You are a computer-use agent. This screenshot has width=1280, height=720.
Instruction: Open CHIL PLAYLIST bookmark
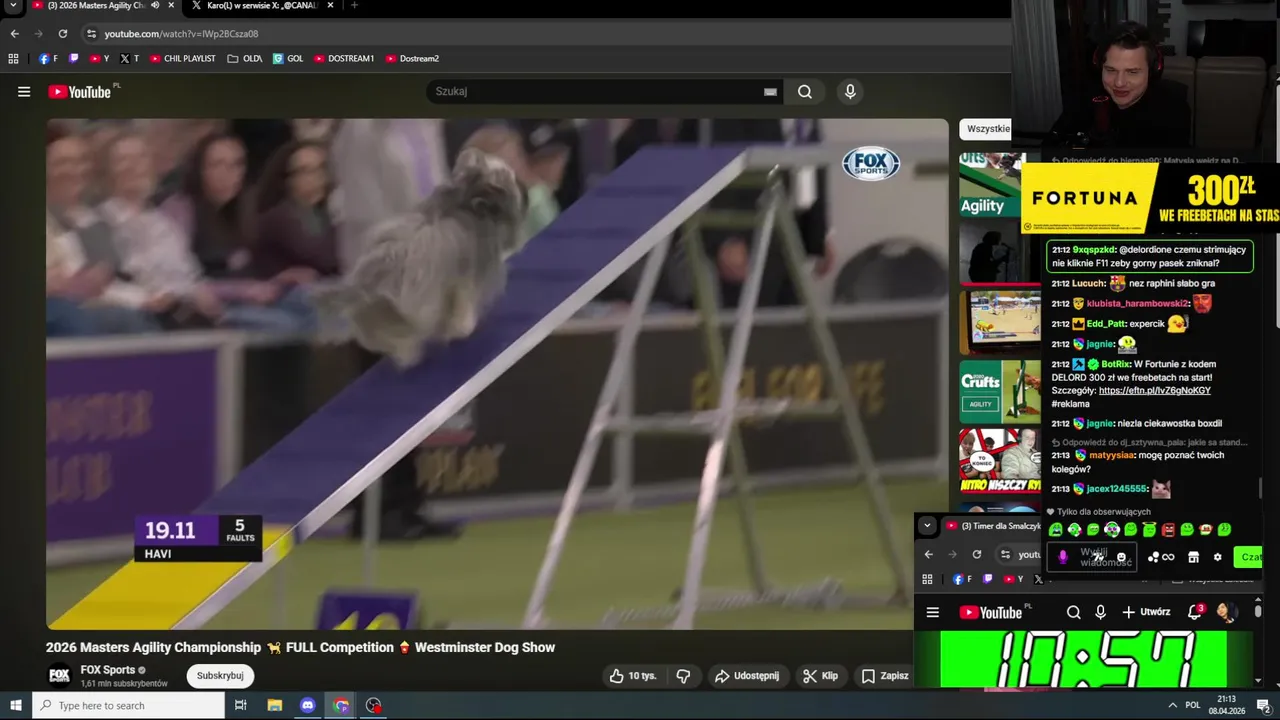point(183,58)
